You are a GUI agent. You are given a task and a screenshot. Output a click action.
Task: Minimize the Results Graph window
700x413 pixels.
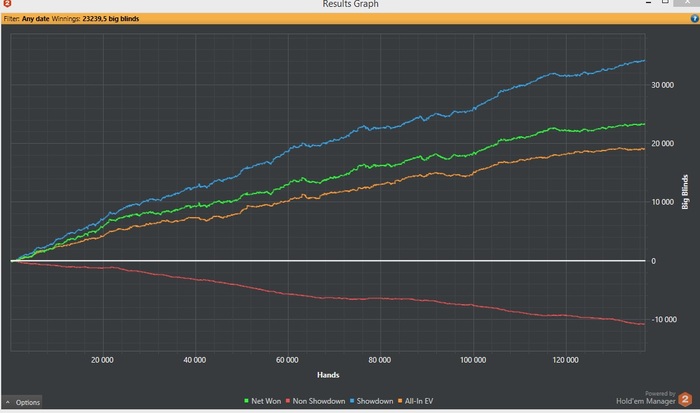[x=648, y=2]
